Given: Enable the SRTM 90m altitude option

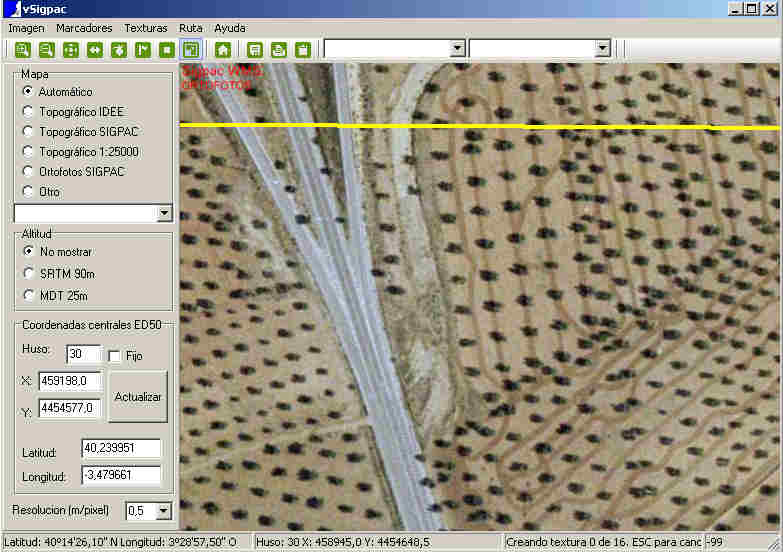Looking at the screenshot, I should [28, 273].
